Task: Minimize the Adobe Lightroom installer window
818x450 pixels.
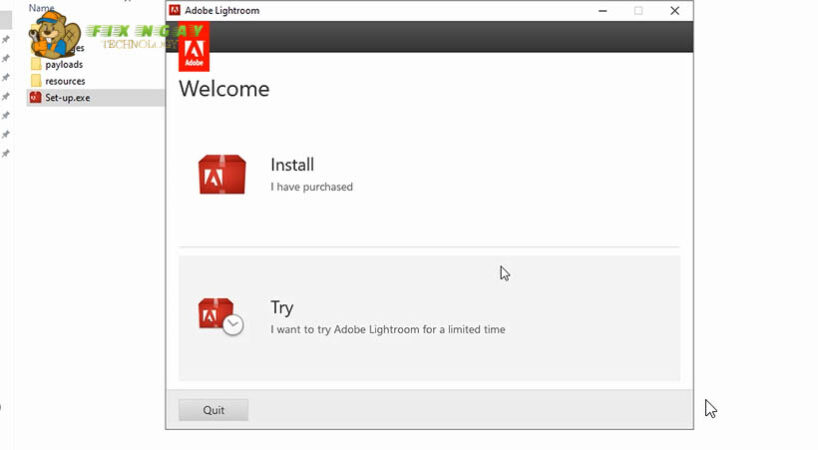Action: (x=603, y=11)
